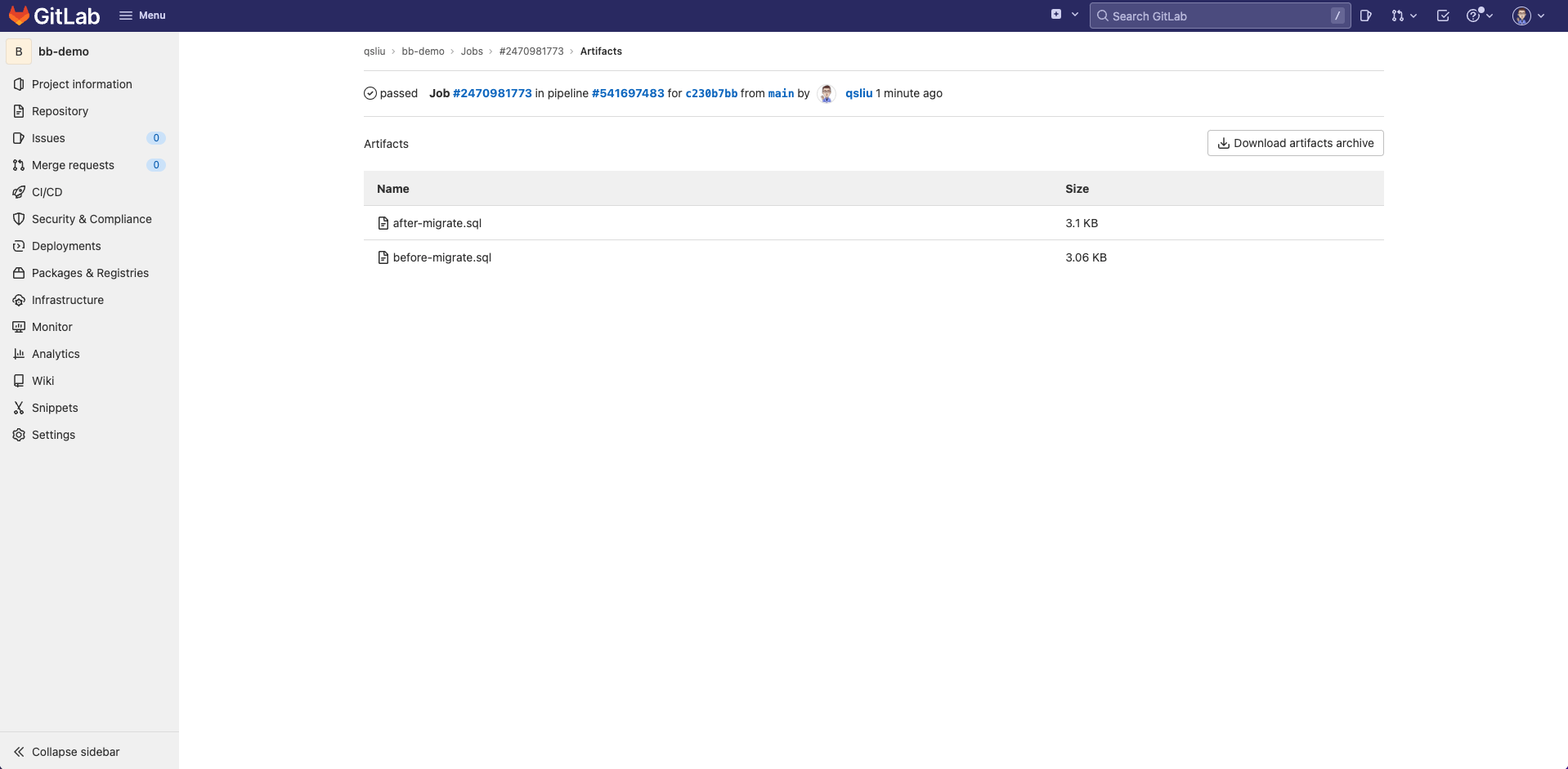1568x769 pixels.
Task: Click the Settings gear icon in sidebar
Action: [19, 435]
